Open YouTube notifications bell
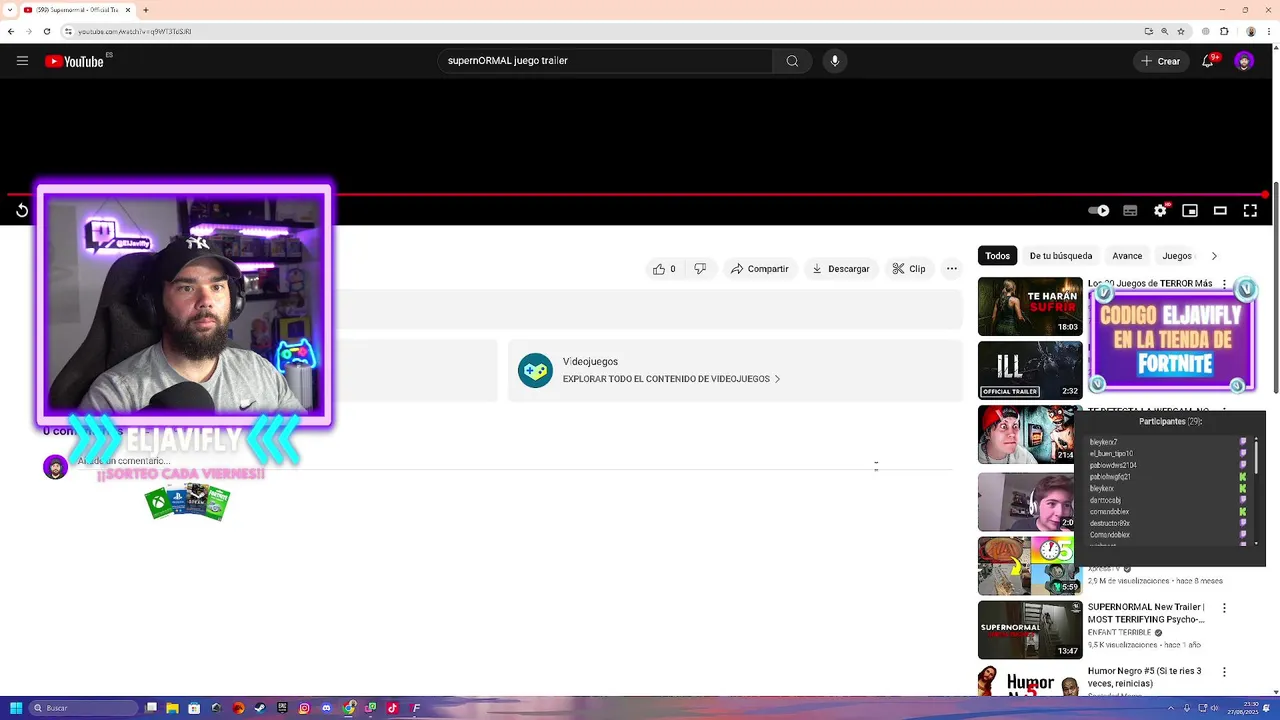Screen dimensions: 1280x720 click(x=1208, y=61)
